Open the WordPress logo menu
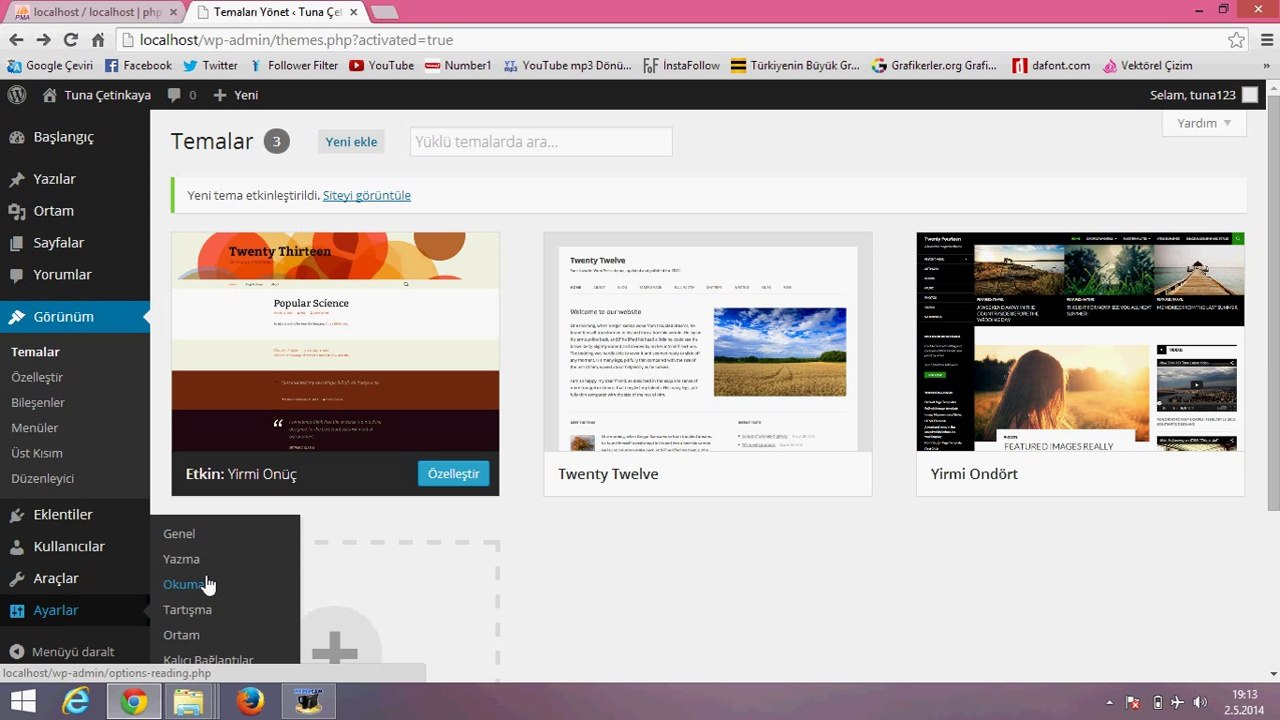The image size is (1280, 720). [17, 95]
